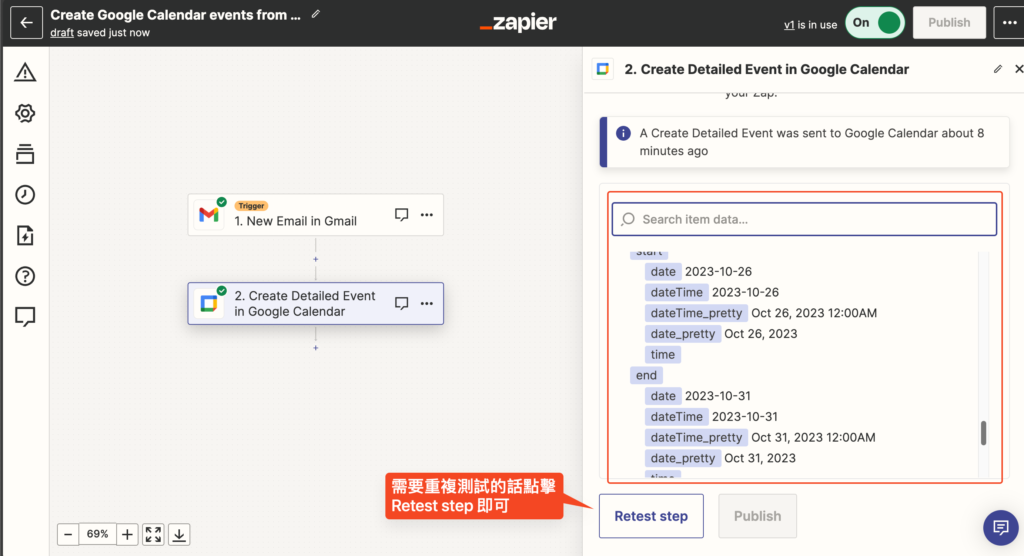Viewport: 1024px width, 556px height.
Task: Click the Retest step button
Action: click(x=651, y=516)
